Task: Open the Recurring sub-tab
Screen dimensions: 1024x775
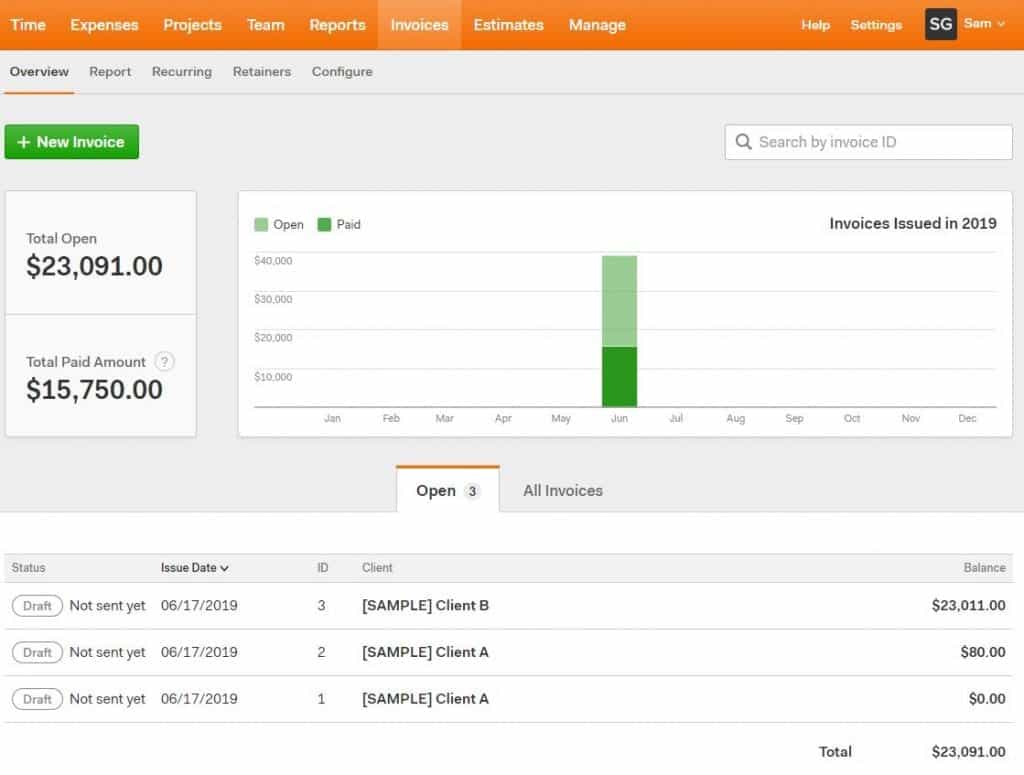Action: point(181,71)
